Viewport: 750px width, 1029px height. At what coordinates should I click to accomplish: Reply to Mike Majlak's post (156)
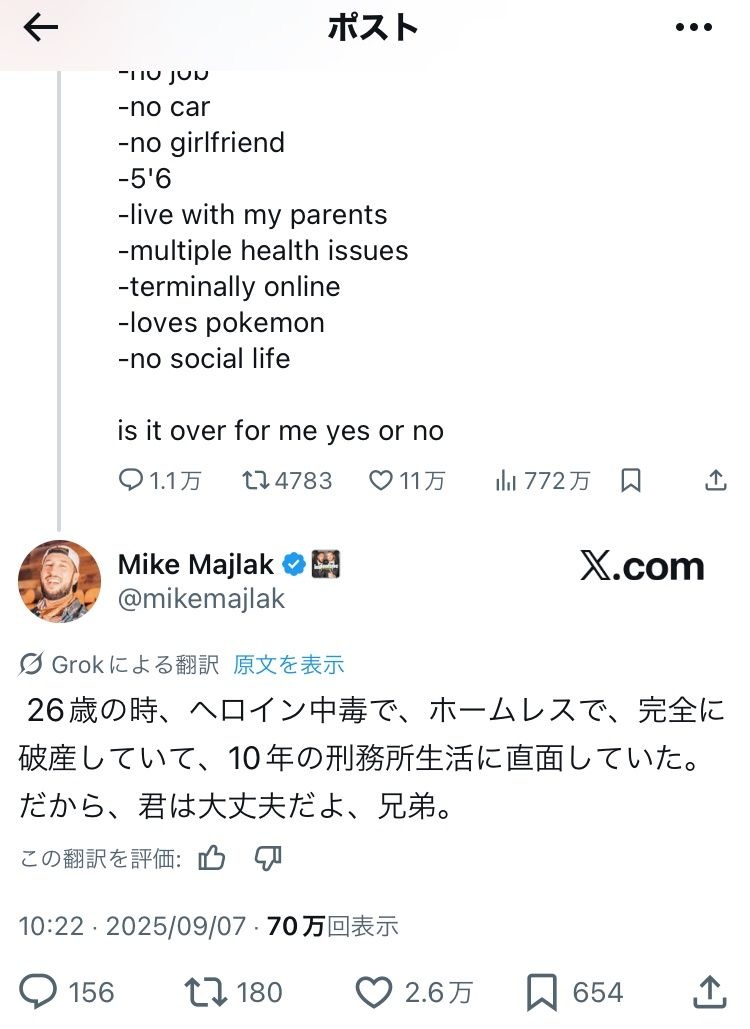pyautogui.click(x=40, y=992)
